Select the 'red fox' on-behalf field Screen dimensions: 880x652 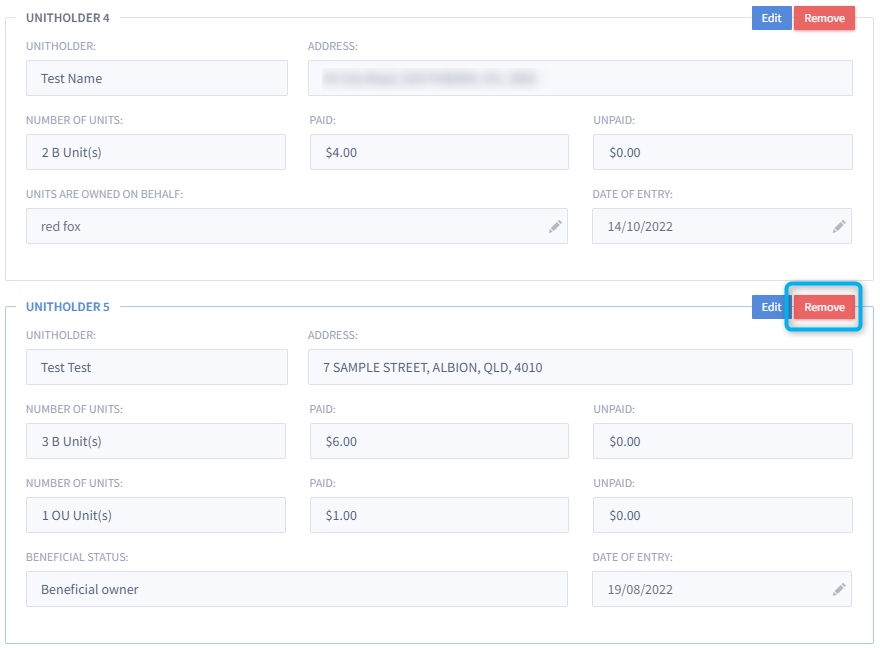pyautogui.click(x=297, y=226)
